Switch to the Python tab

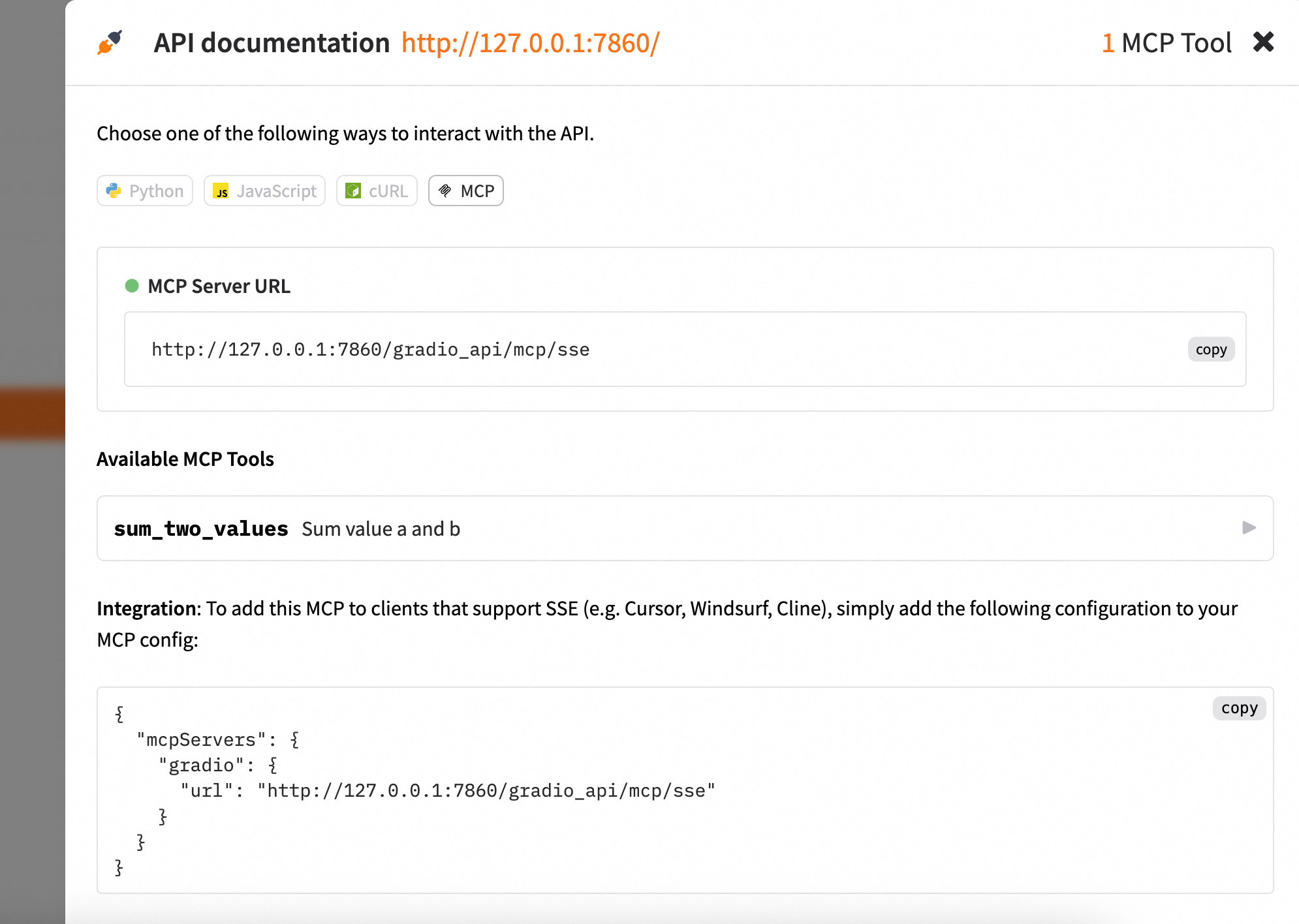tap(144, 191)
